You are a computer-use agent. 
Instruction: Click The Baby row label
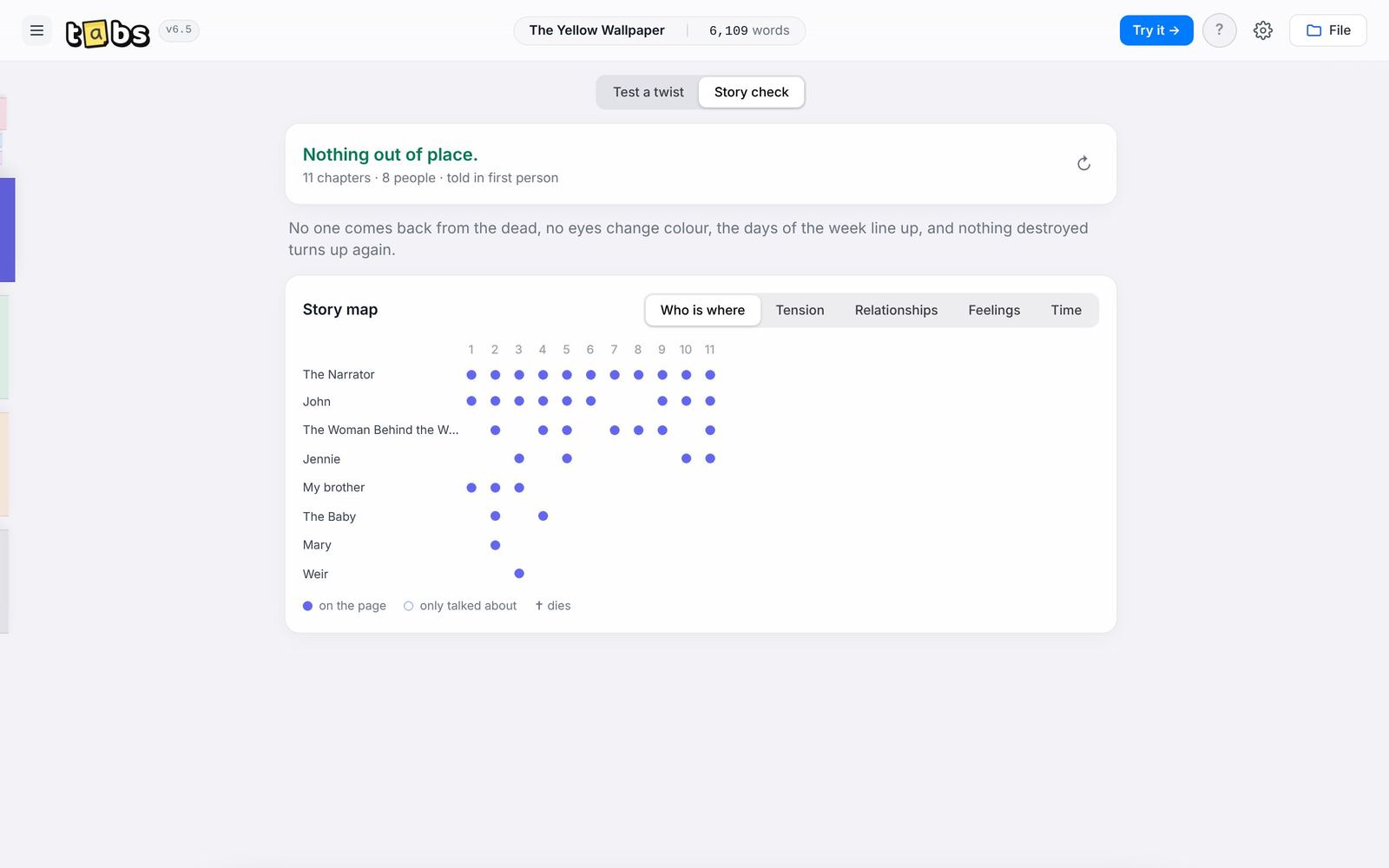point(329,516)
